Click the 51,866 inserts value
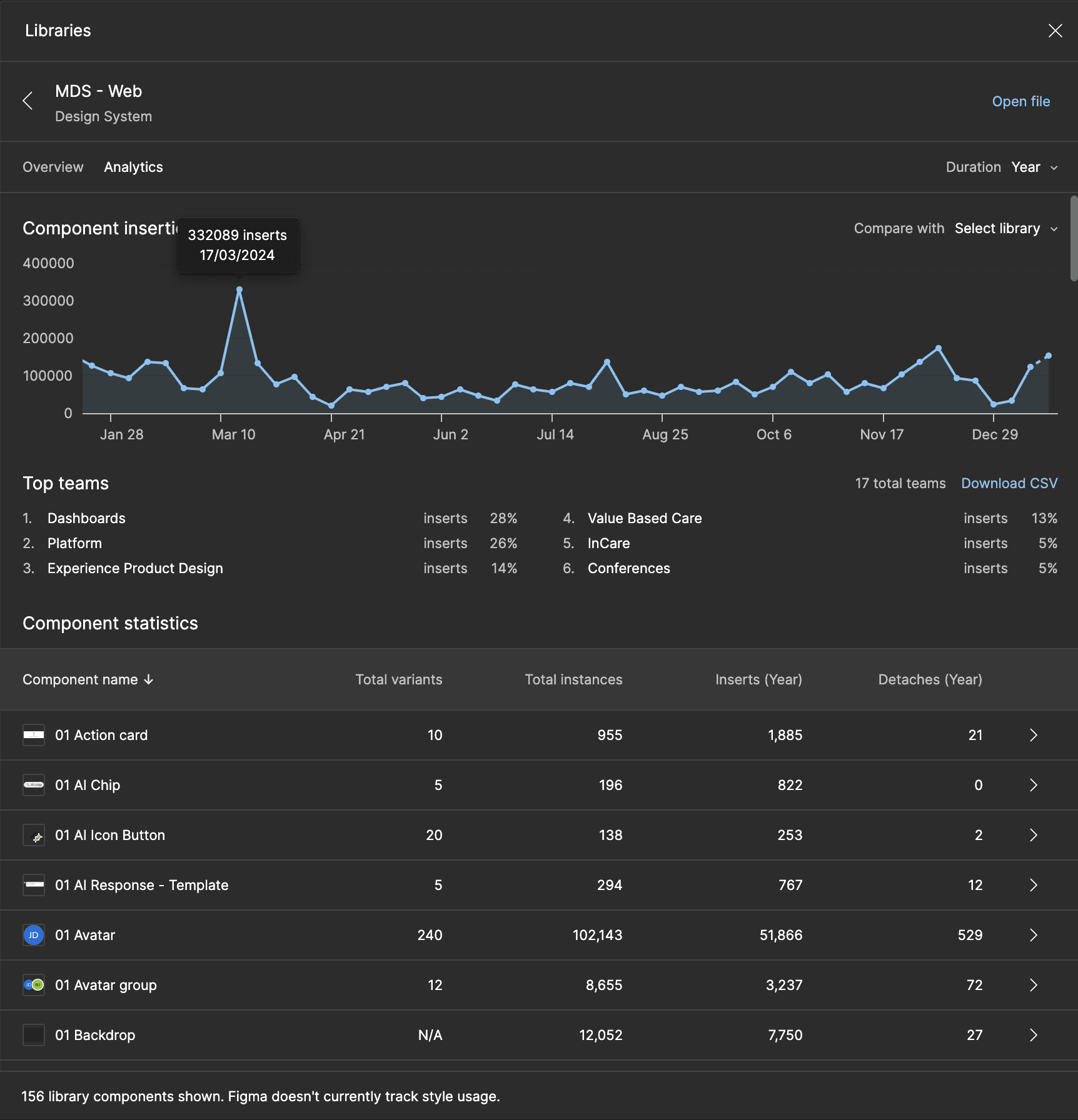The image size is (1078, 1120). pos(780,935)
